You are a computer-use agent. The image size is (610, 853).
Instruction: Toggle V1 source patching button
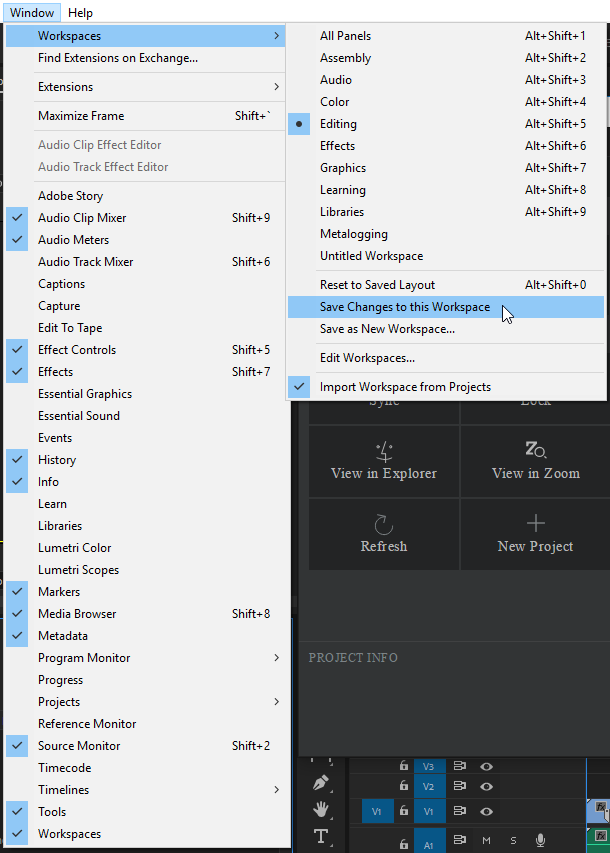click(x=377, y=811)
